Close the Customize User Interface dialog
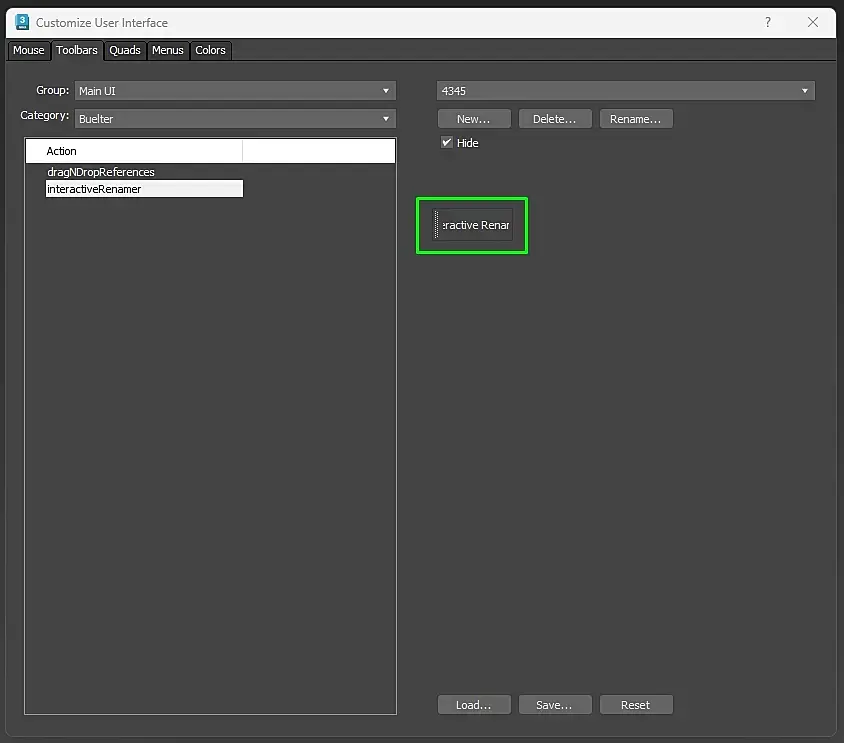Viewport: 844px width, 743px height. 813,22
